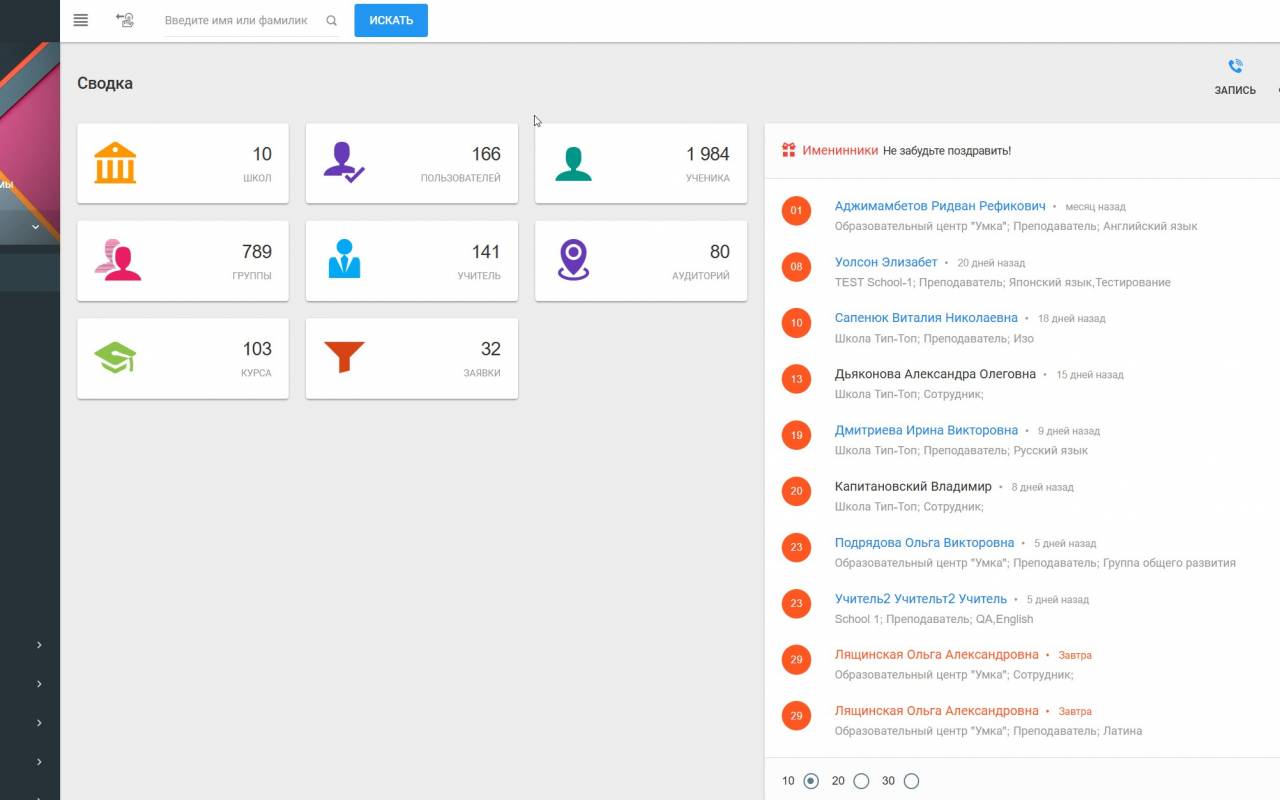The height and width of the screenshot is (800, 1280).
Task: Click the 19 date badge for Дмитриева
Action: click(x=796, y=435)
